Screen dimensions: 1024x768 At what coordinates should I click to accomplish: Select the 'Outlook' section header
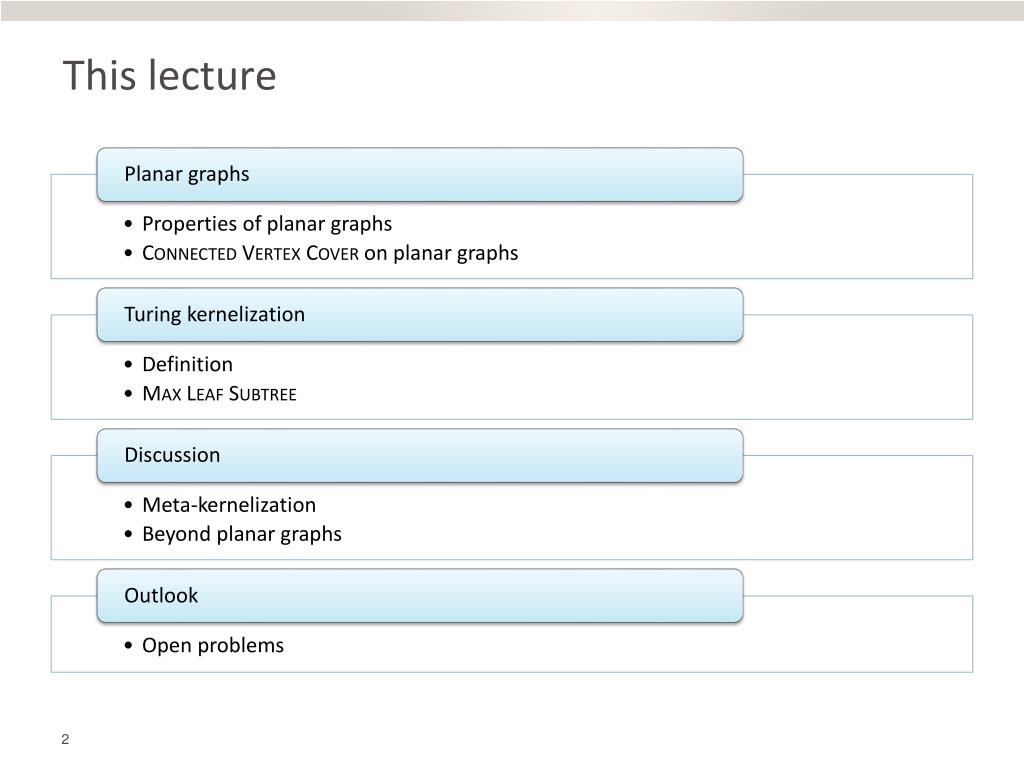tap(420, 596)
